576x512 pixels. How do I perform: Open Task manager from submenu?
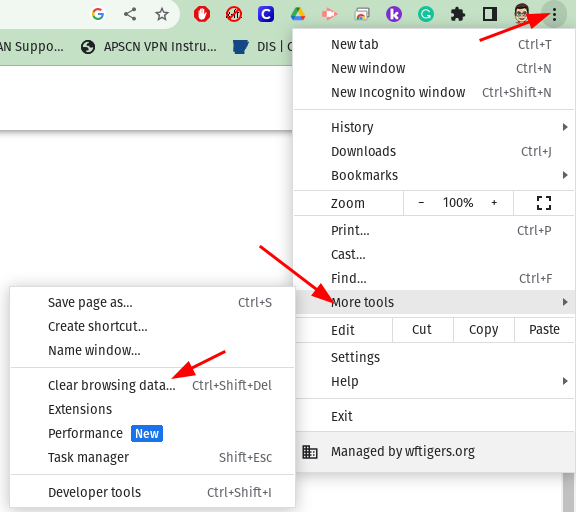[152, 458]
